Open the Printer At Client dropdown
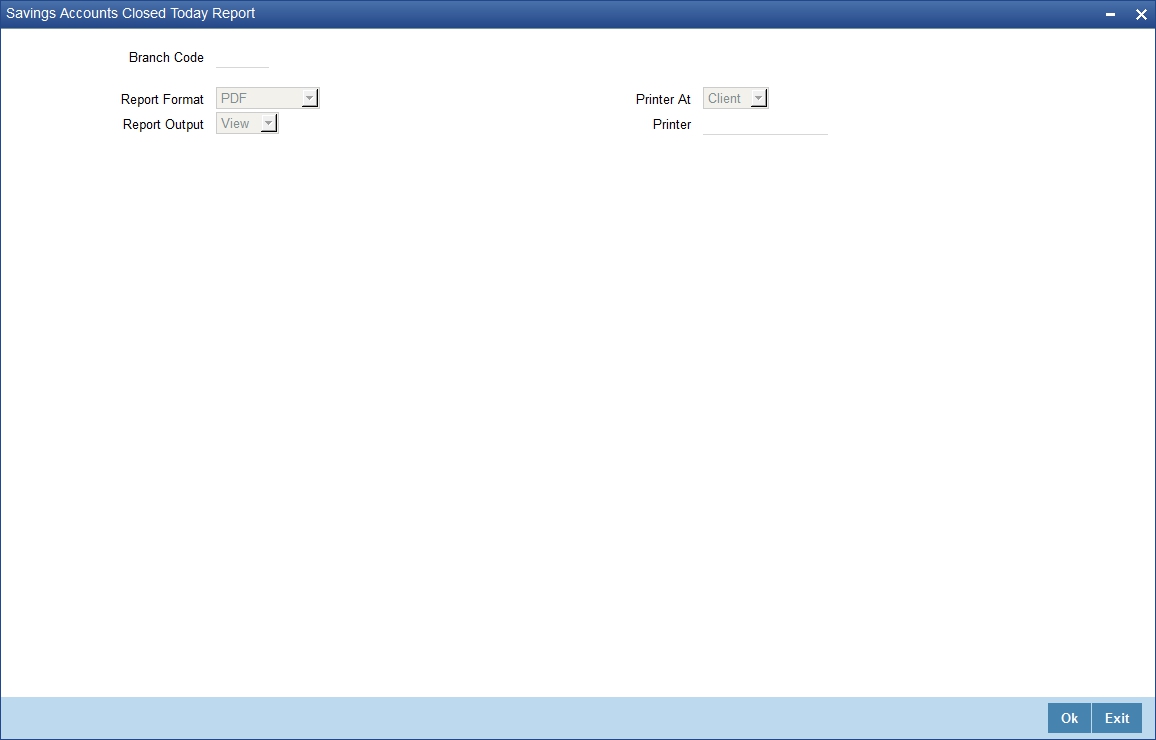 (735, 98)
